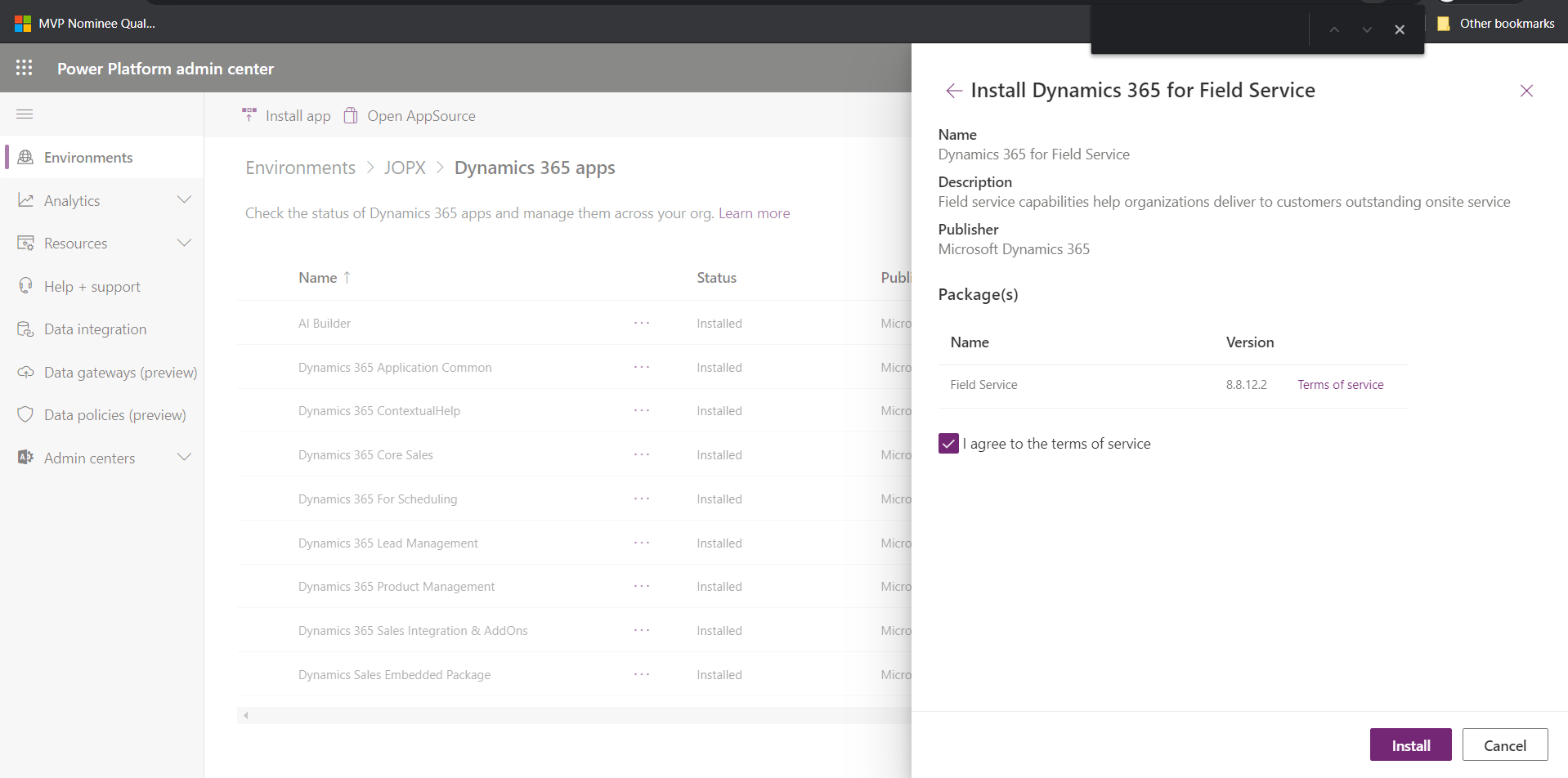
Task: Go to Environments breadcrumb
Action: 300,168
